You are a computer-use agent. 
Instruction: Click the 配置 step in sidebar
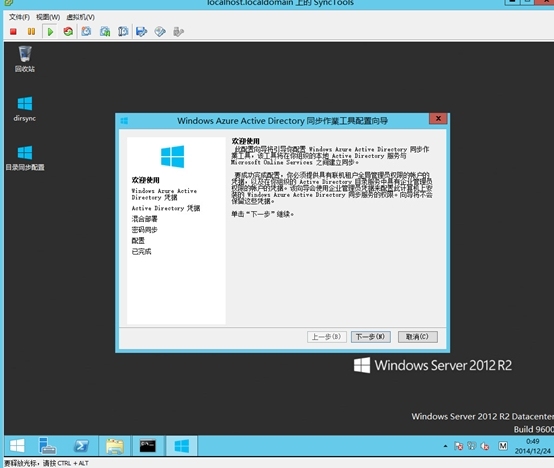138,241
